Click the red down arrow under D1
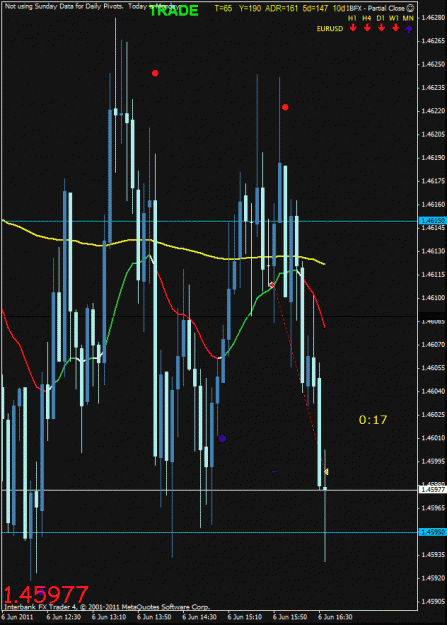The image size is (447, 625). 381,28
